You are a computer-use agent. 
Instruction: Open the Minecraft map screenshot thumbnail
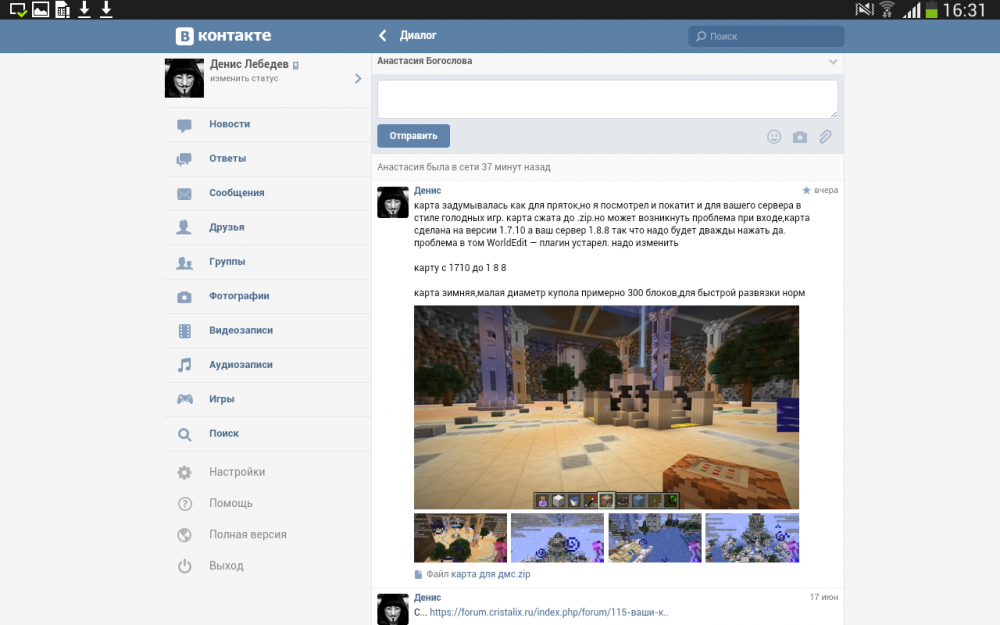coord(606,405)
